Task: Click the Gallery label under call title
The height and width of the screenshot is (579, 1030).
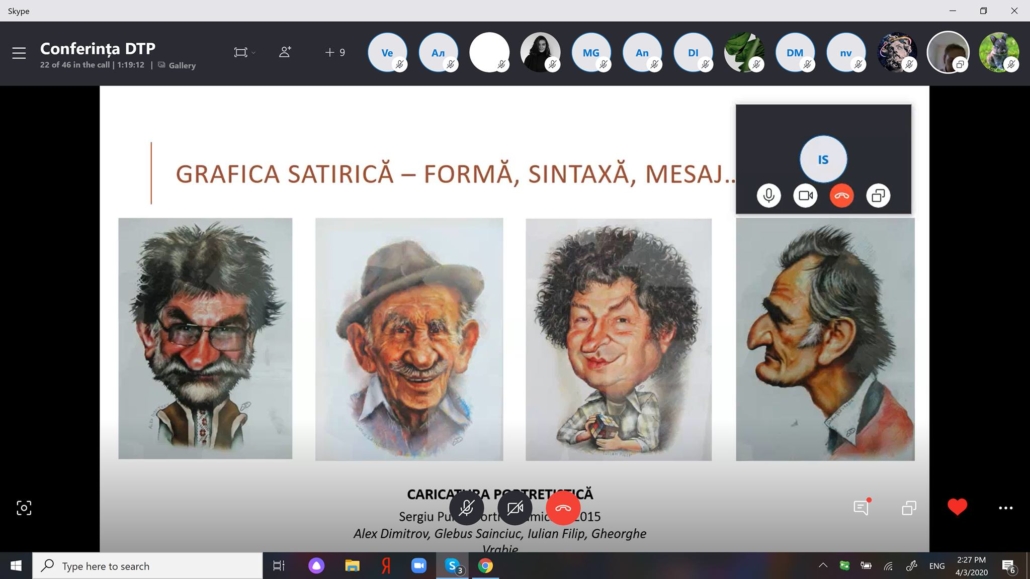Action: (x=181, y=66)
